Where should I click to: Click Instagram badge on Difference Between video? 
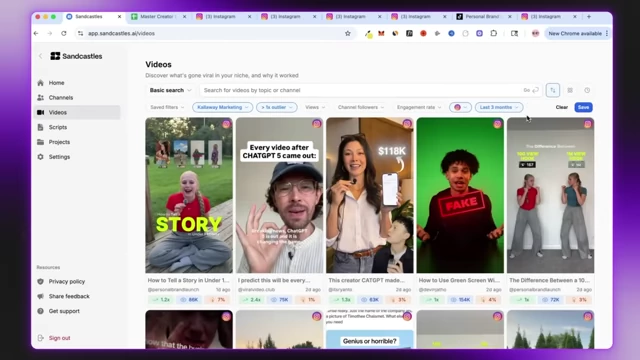(x=588, y=124)
